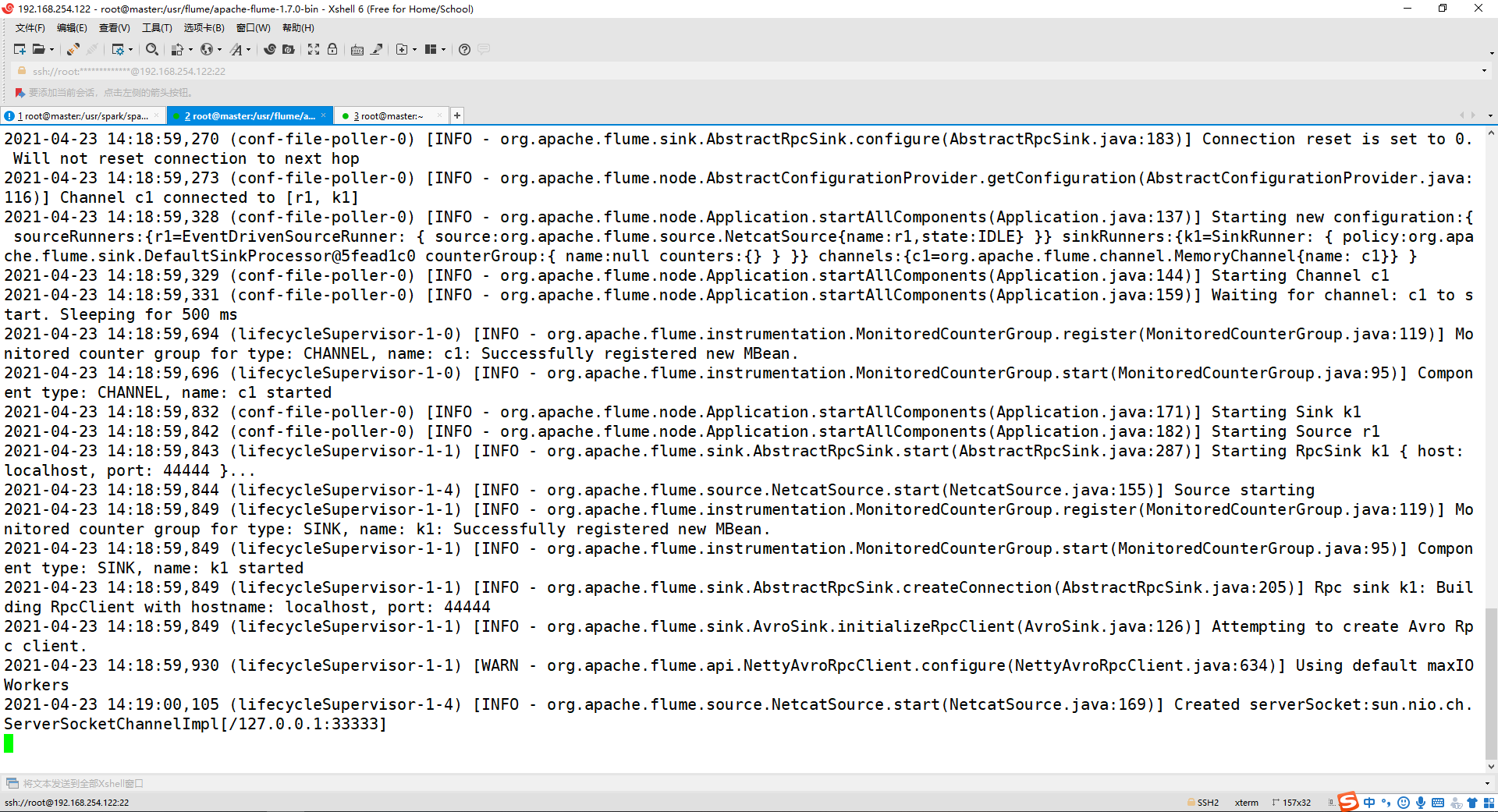Click the keyboard mapping toolbar icon
This screenshot has height=812, width=1498.
coord(357,49)
